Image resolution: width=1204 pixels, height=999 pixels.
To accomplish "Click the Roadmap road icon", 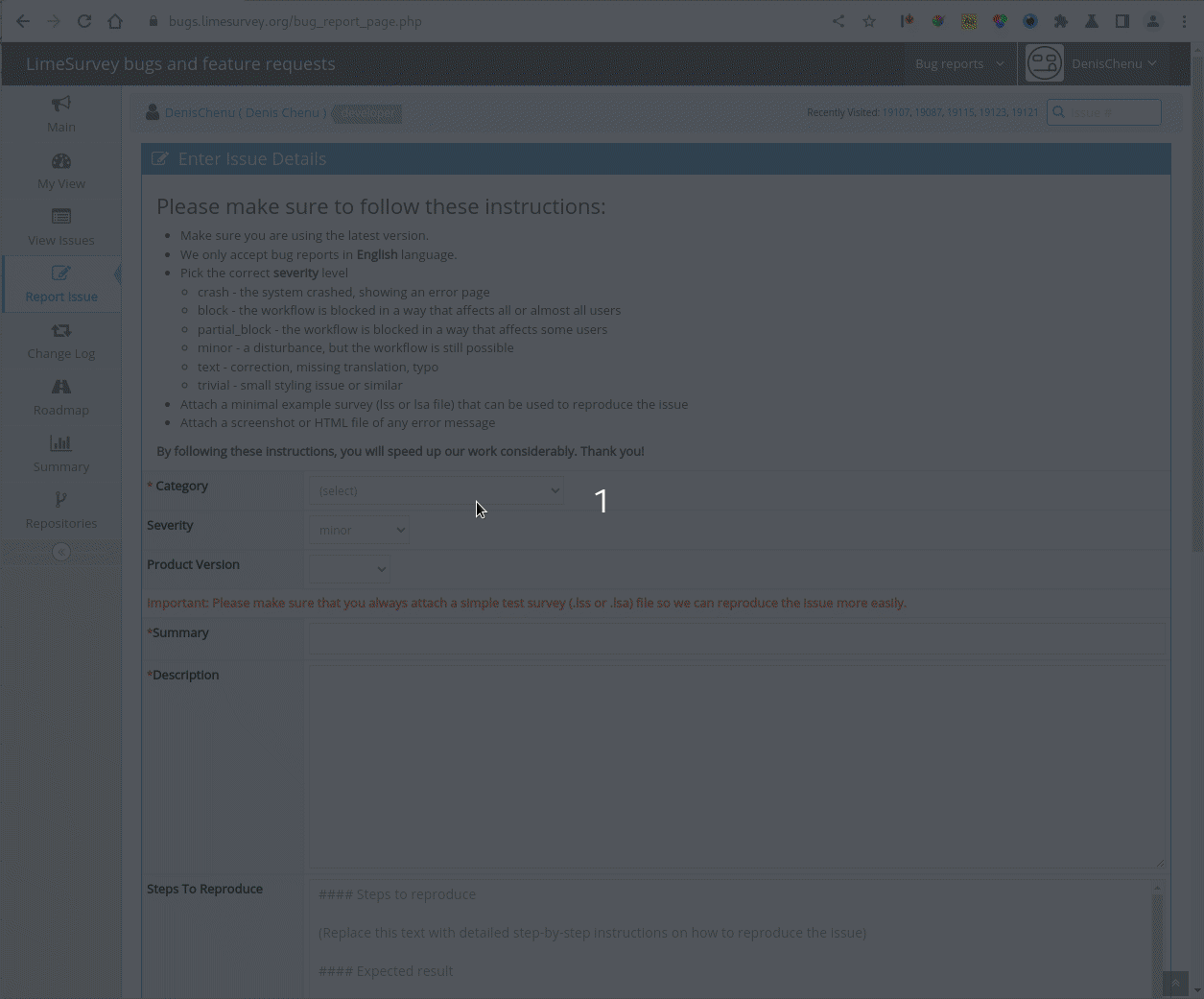I will (x=61, y=387).
